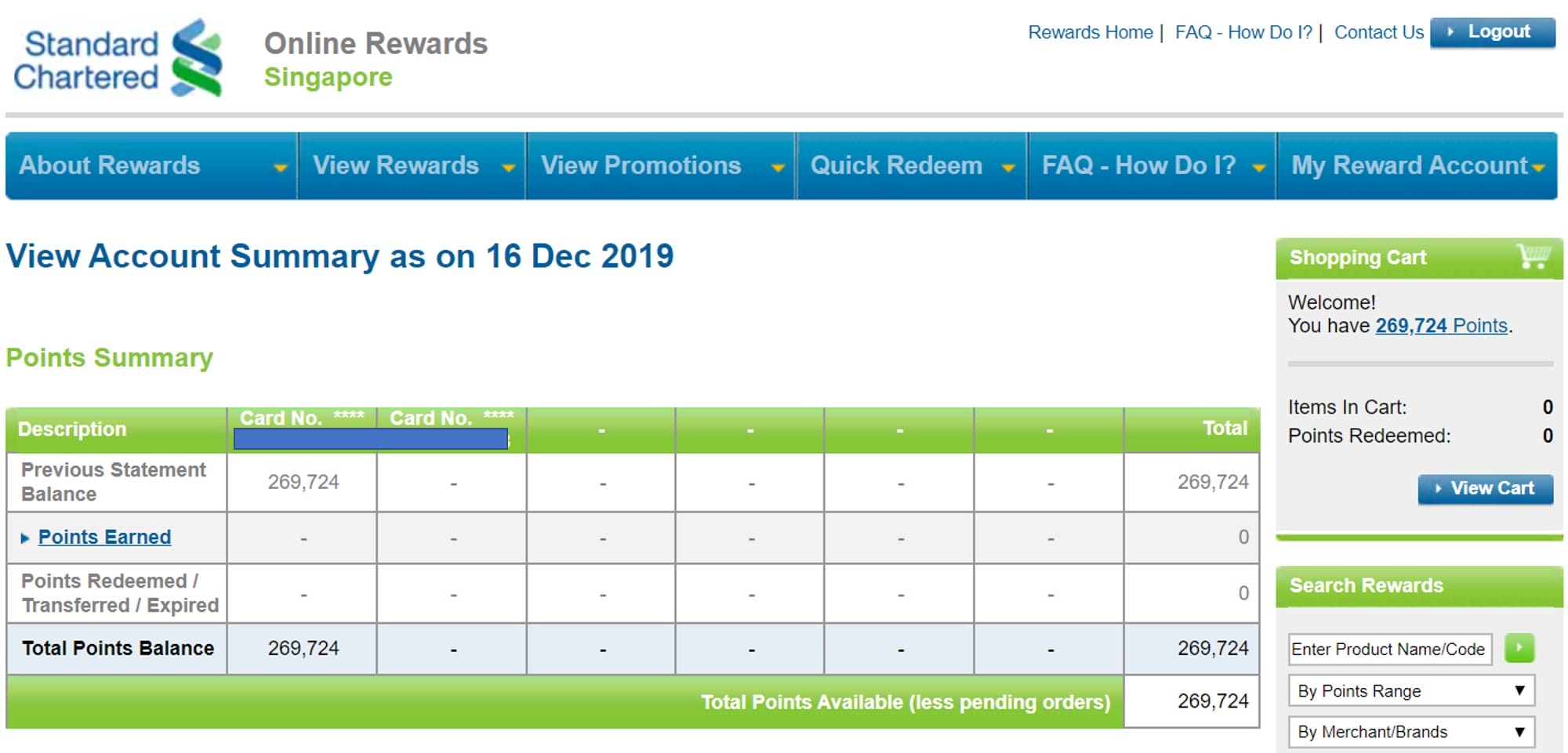Click top FAQ - How Do I? link
The height and width of the screenshot is (753, 1568).
click(1243, 33)
